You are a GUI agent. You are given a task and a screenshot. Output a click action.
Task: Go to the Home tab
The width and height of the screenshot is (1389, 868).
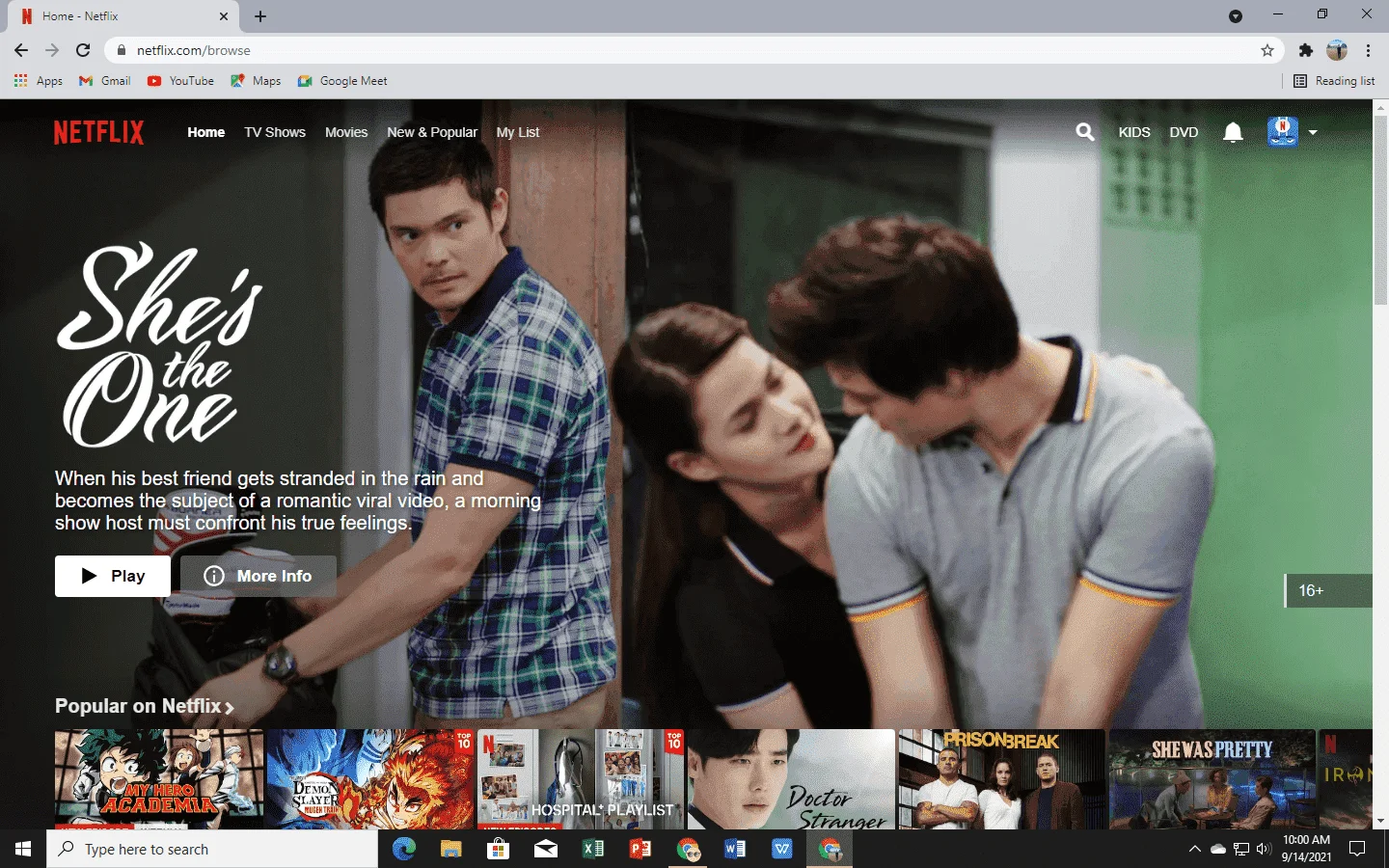point(206,132)
